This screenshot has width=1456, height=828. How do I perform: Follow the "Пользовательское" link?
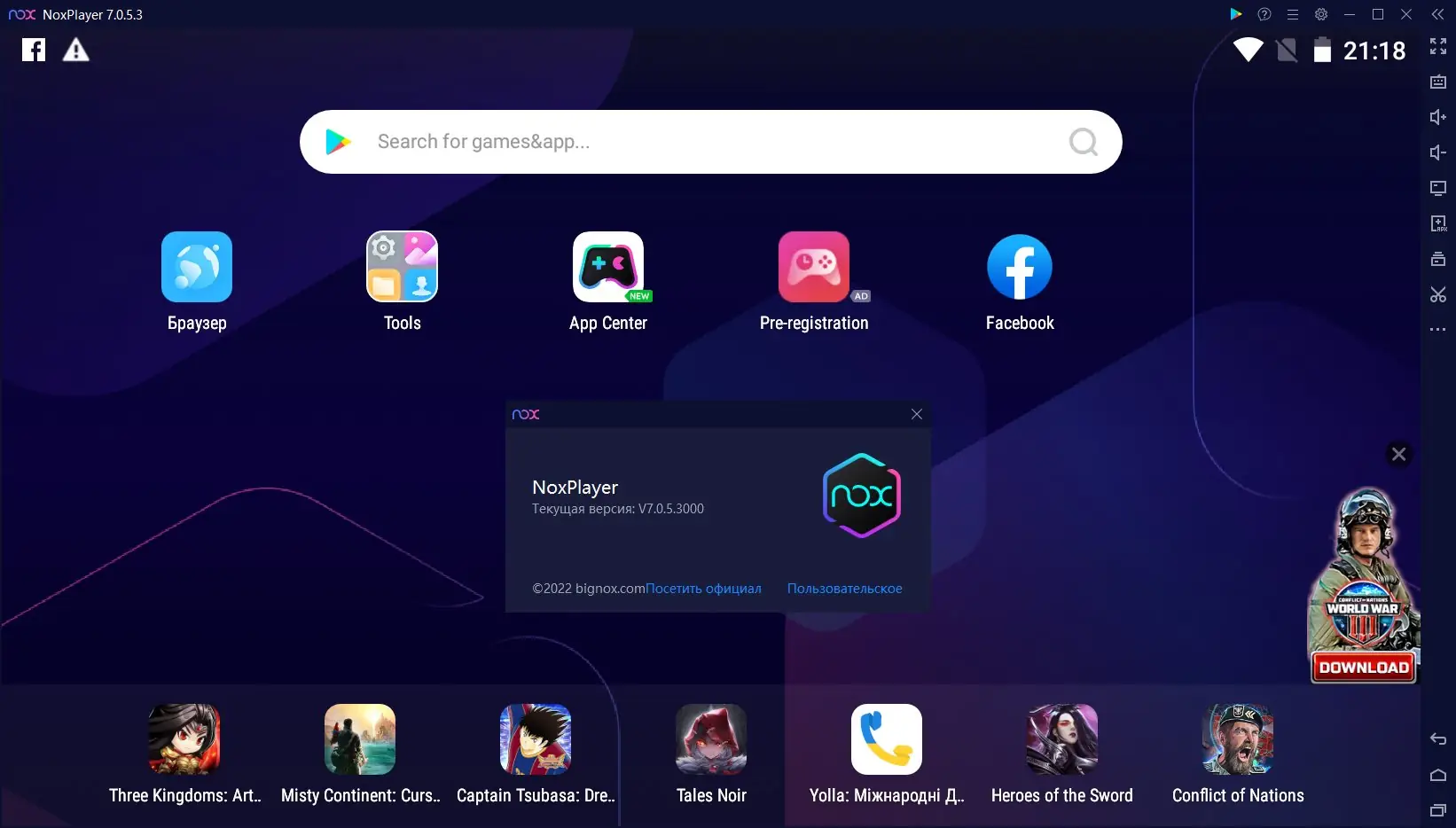[845, 589]
